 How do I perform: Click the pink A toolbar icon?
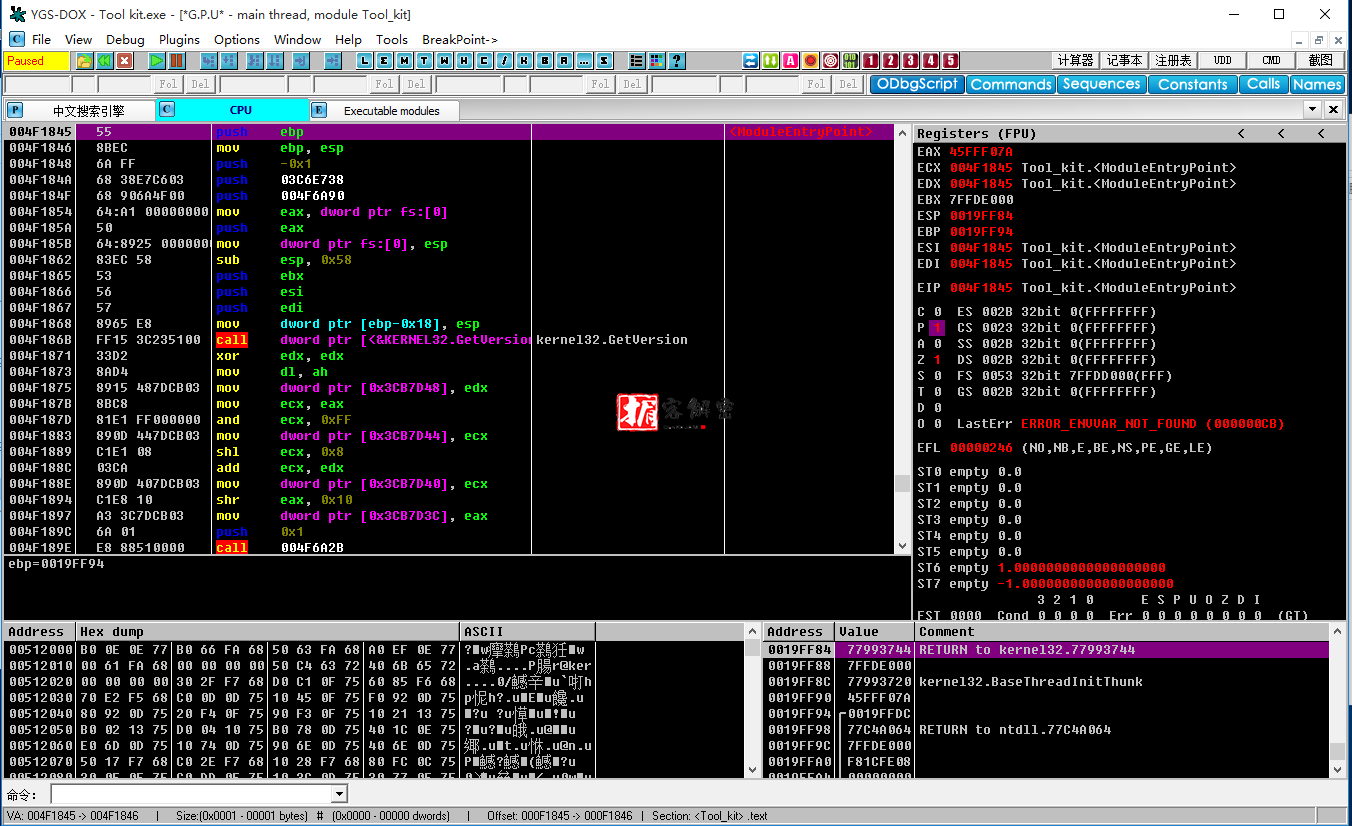click(790, 61)
